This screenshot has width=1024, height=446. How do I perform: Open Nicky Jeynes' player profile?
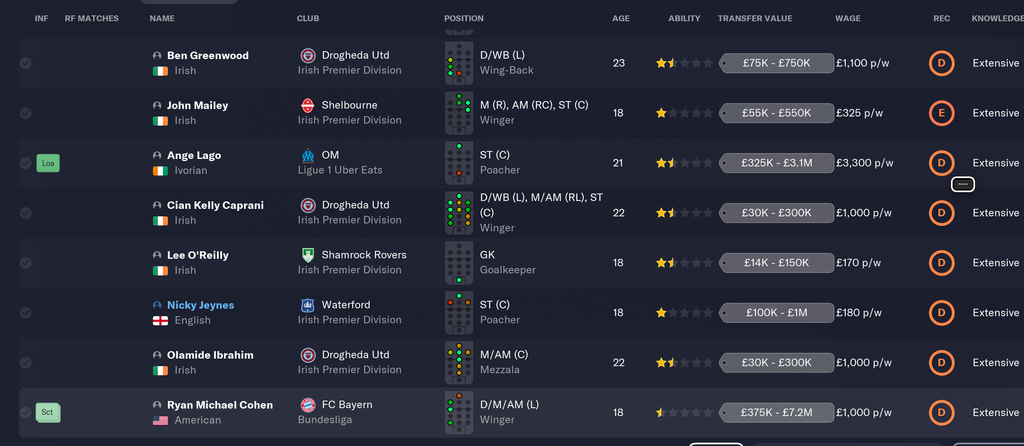[x=200, y=305]
